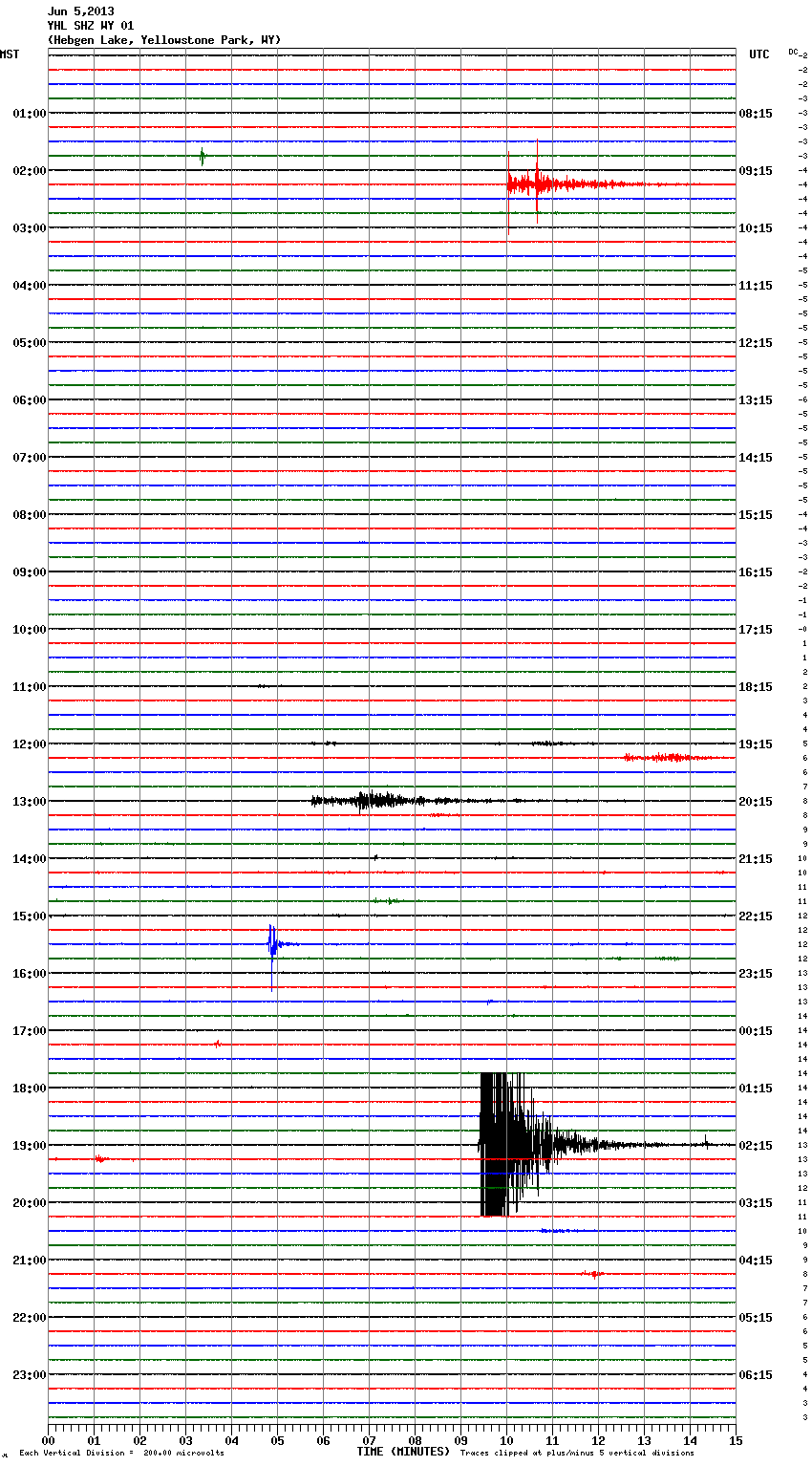The height and width of the screenshot is (1466, 812).
Task: Click the 10 minute mark on bottom axis
Action: (x=506, y=1440)
